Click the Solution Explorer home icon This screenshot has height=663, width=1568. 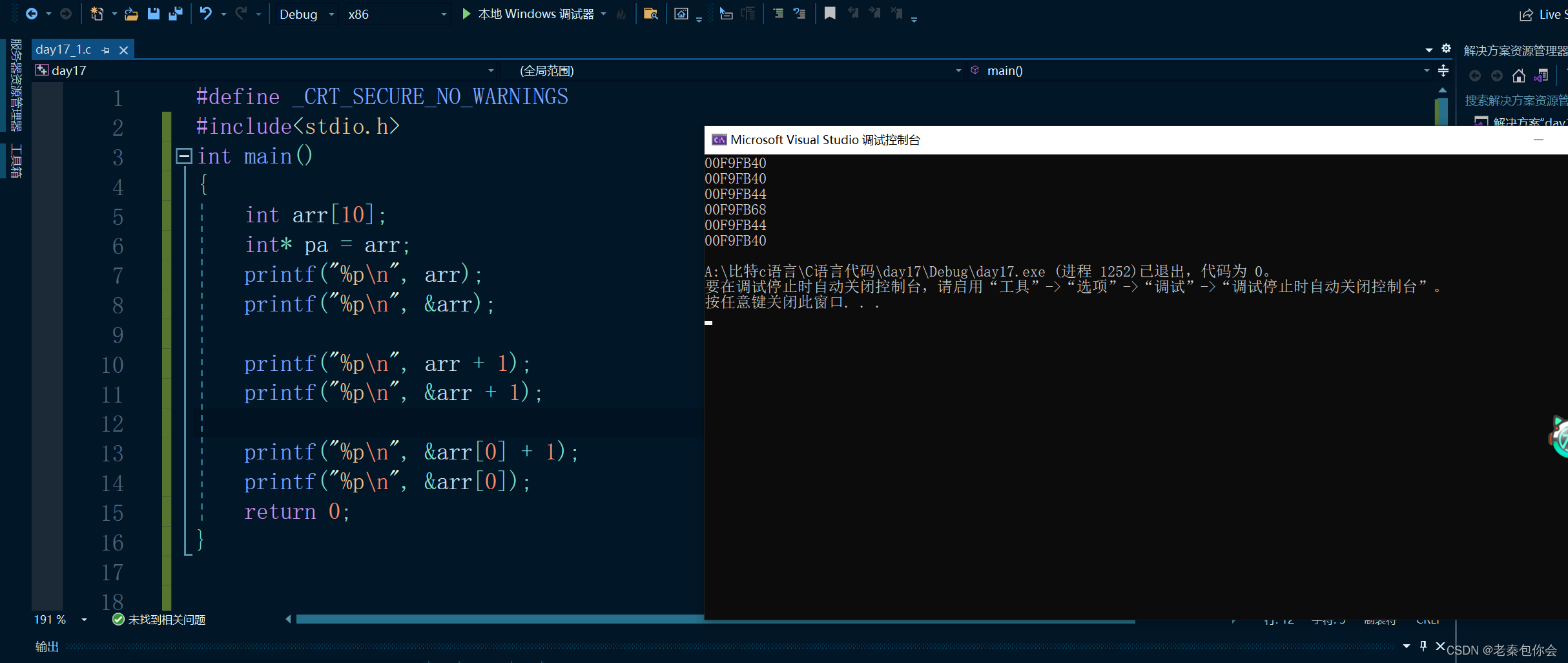pos(1519,76)
